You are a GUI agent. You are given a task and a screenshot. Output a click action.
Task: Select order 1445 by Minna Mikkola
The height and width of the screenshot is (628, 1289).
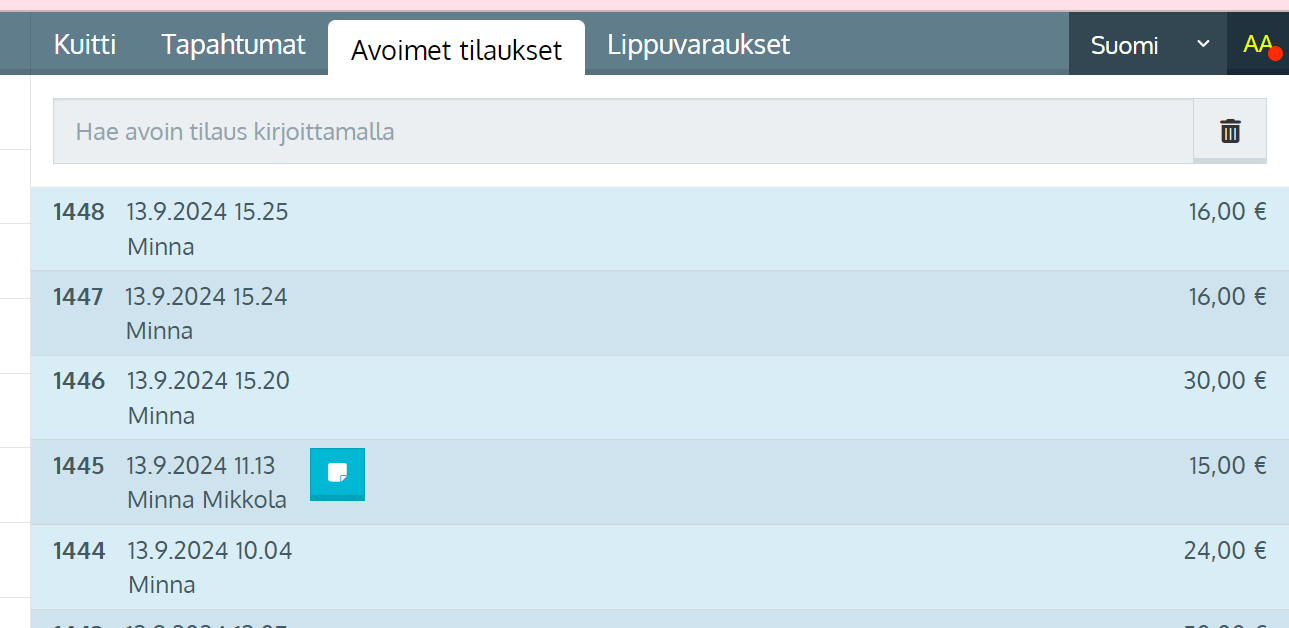[x=660, y=482]
